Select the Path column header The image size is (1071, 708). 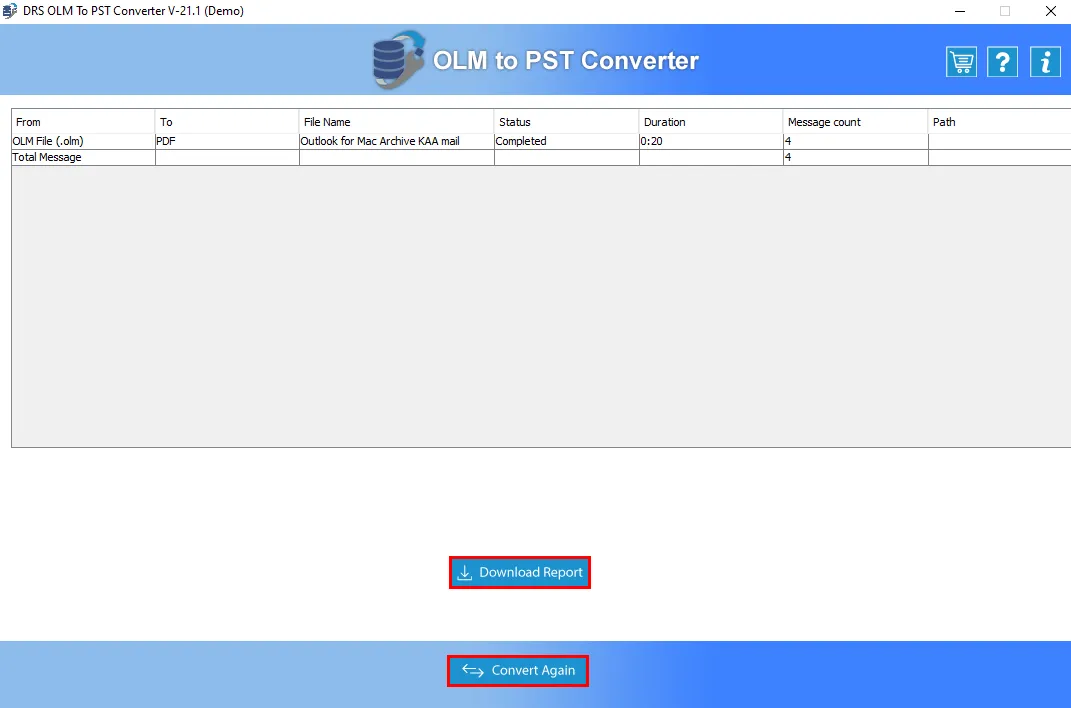(999, 122)
